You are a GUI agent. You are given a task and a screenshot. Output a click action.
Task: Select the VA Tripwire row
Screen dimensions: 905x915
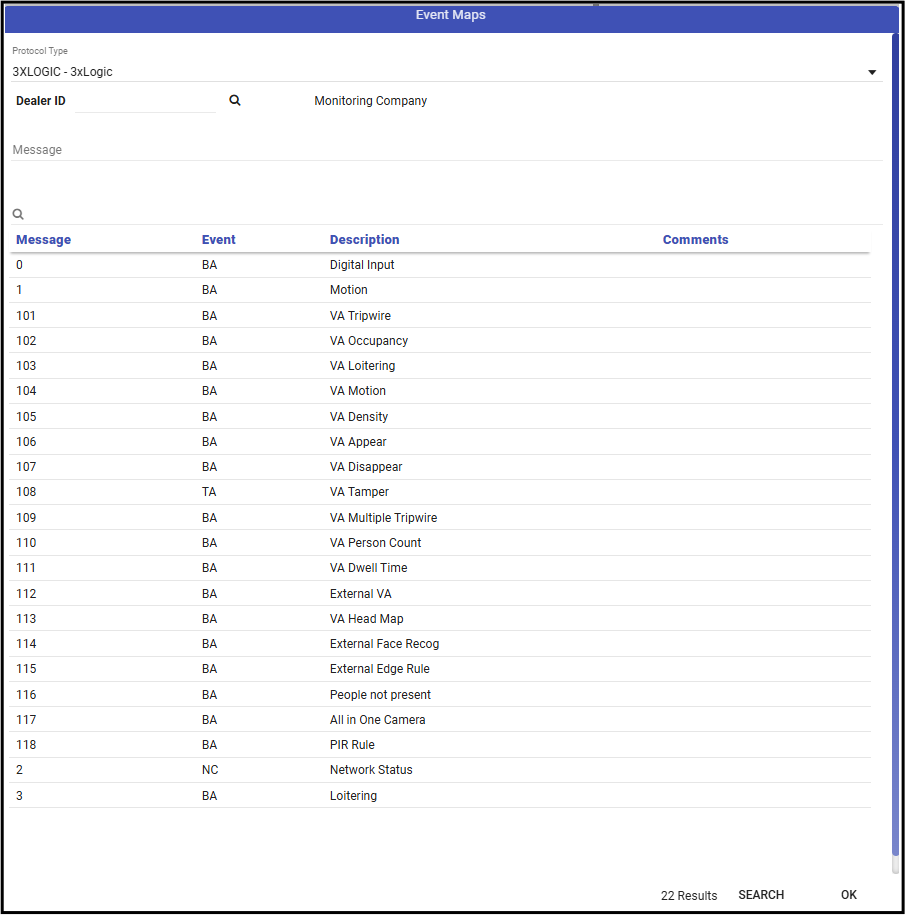pos(440,316)
